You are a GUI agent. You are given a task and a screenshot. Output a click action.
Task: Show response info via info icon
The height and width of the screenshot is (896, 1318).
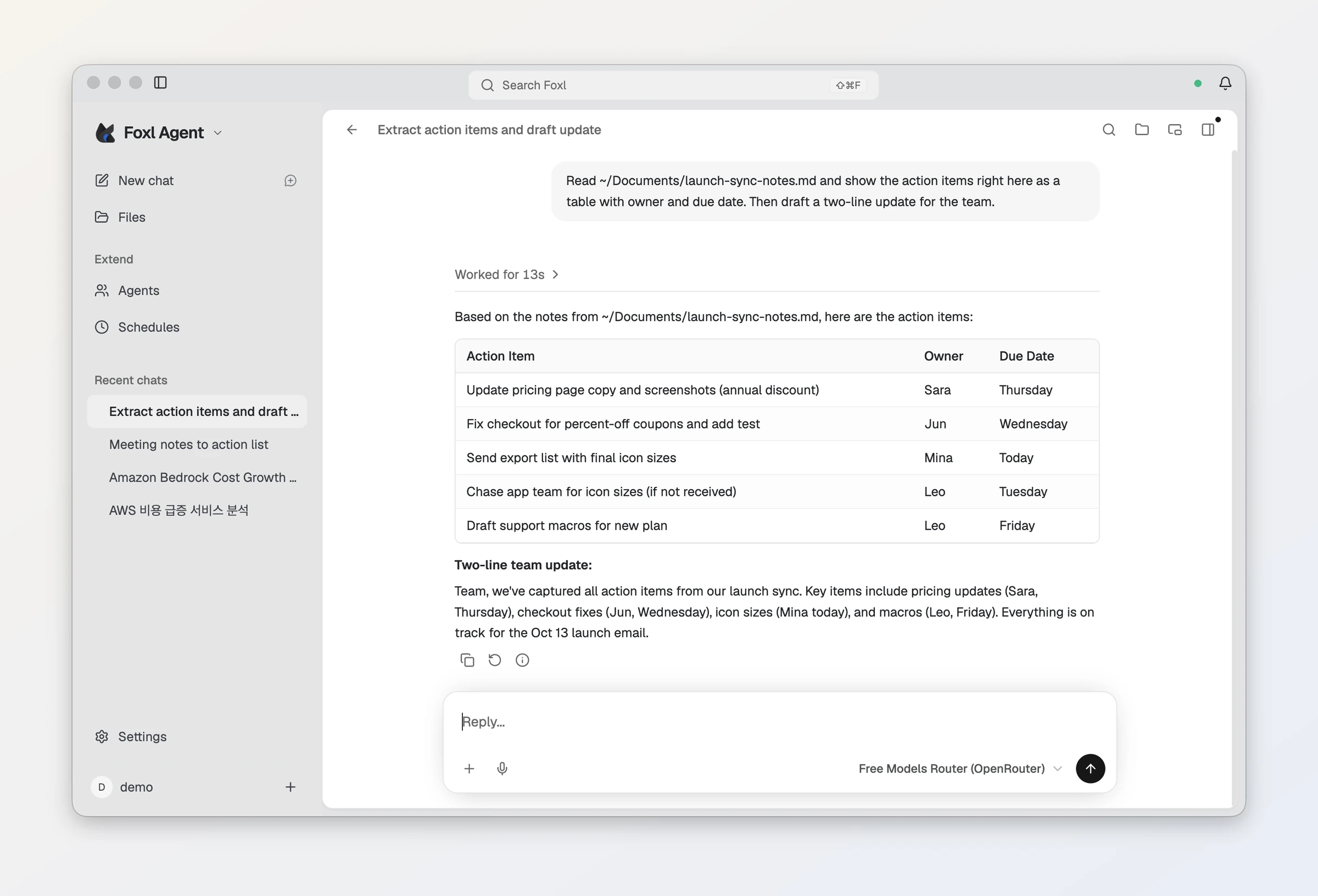pyautogui.click(x=522, y=660)
